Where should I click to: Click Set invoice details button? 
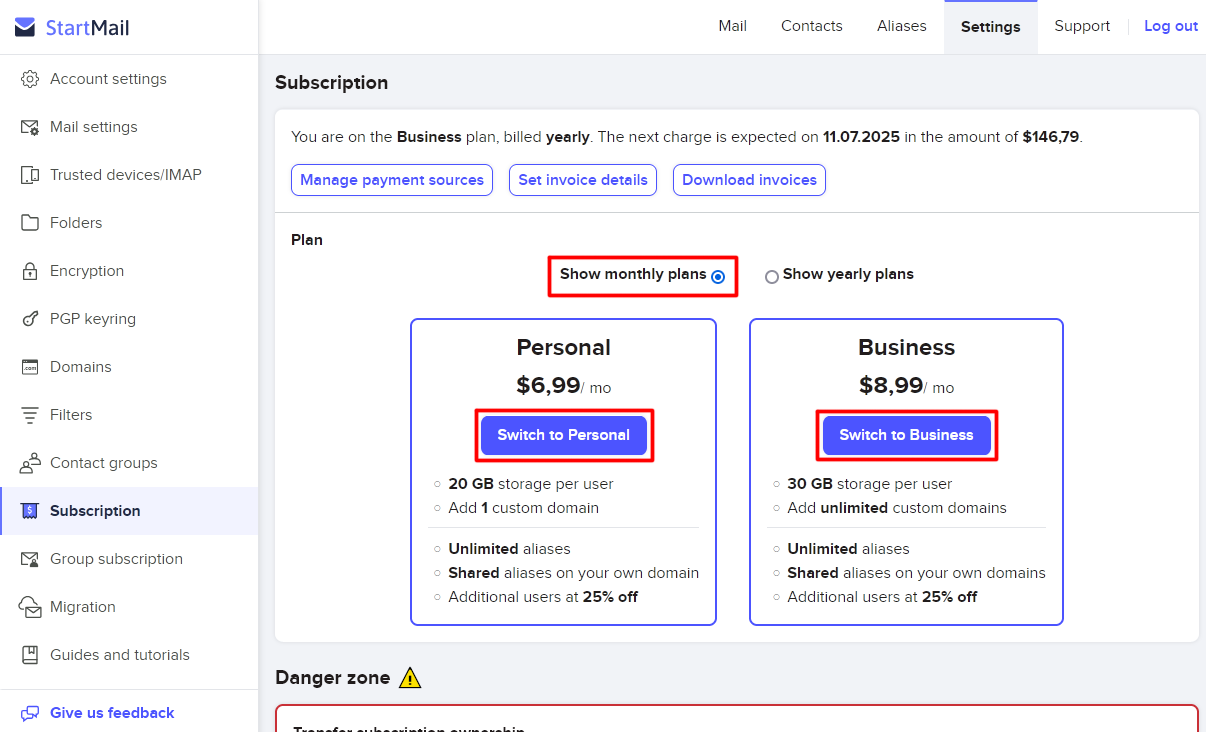tap(583, 180)
